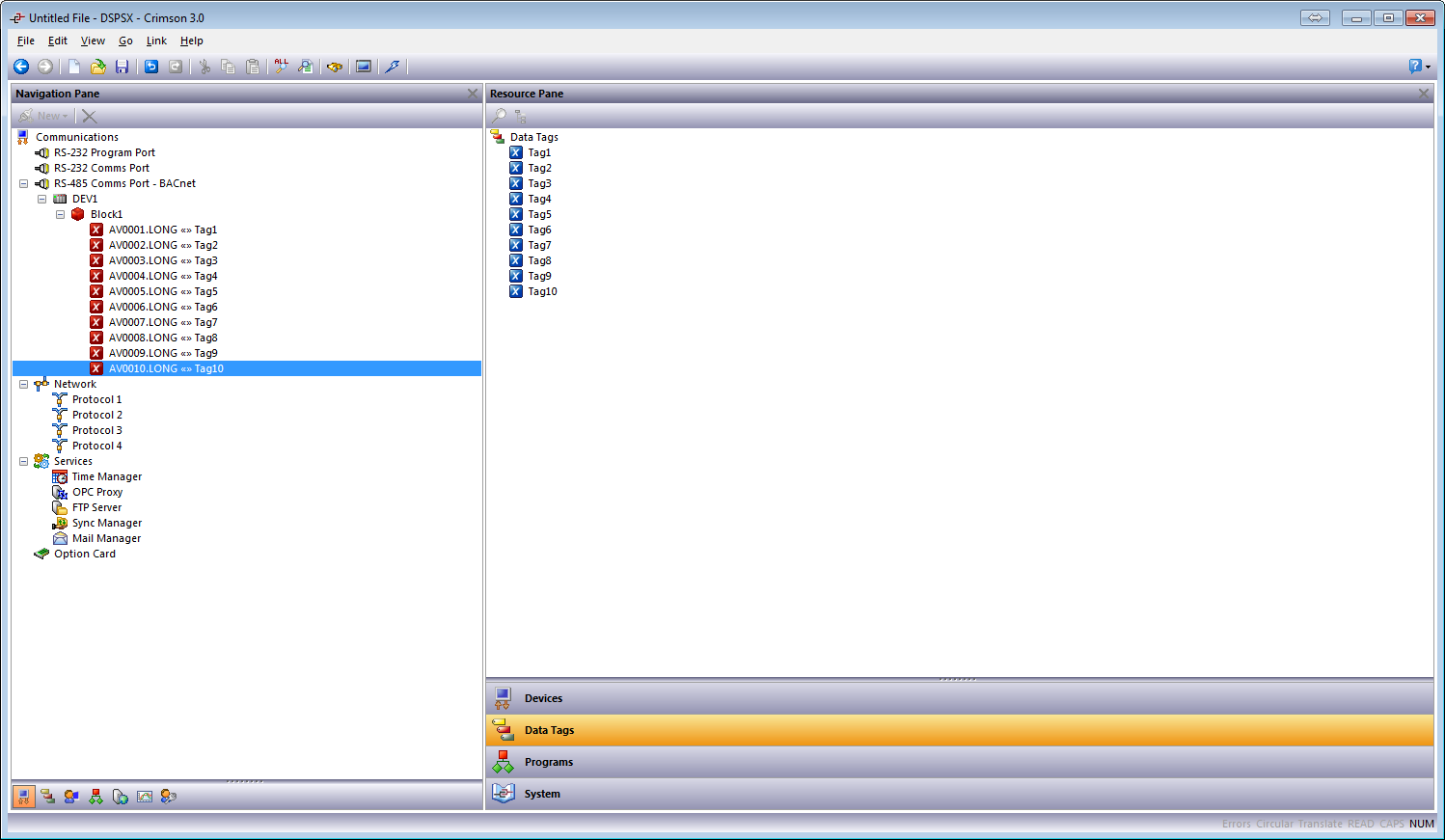Collapse the Services tree node

click(x=24, y=461)
